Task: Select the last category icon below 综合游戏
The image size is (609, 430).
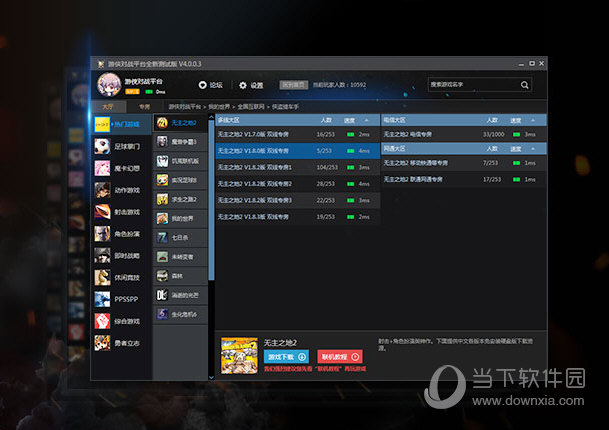Action: [x=102, y=343]
